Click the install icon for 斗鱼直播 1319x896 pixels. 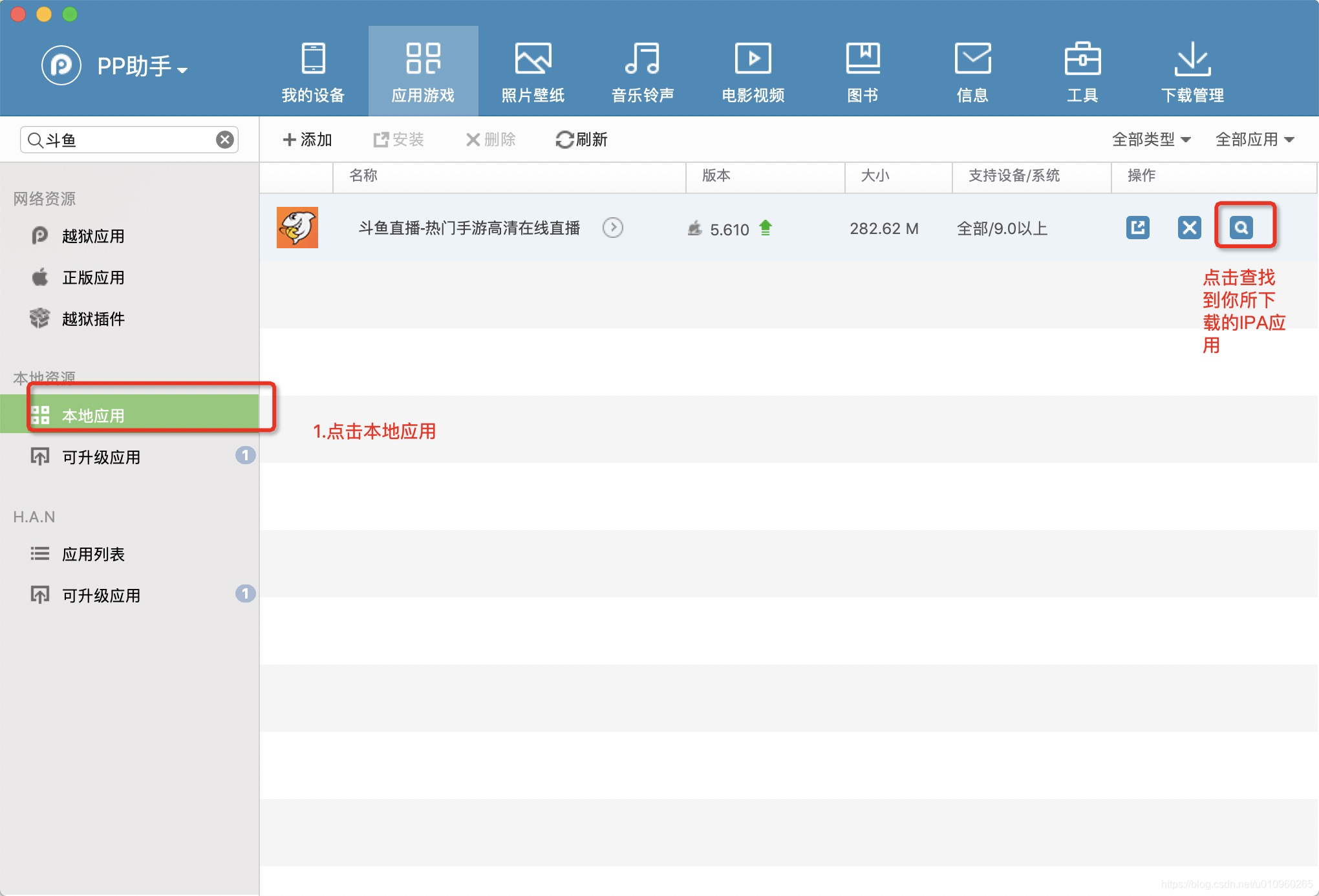[1138, 228]
